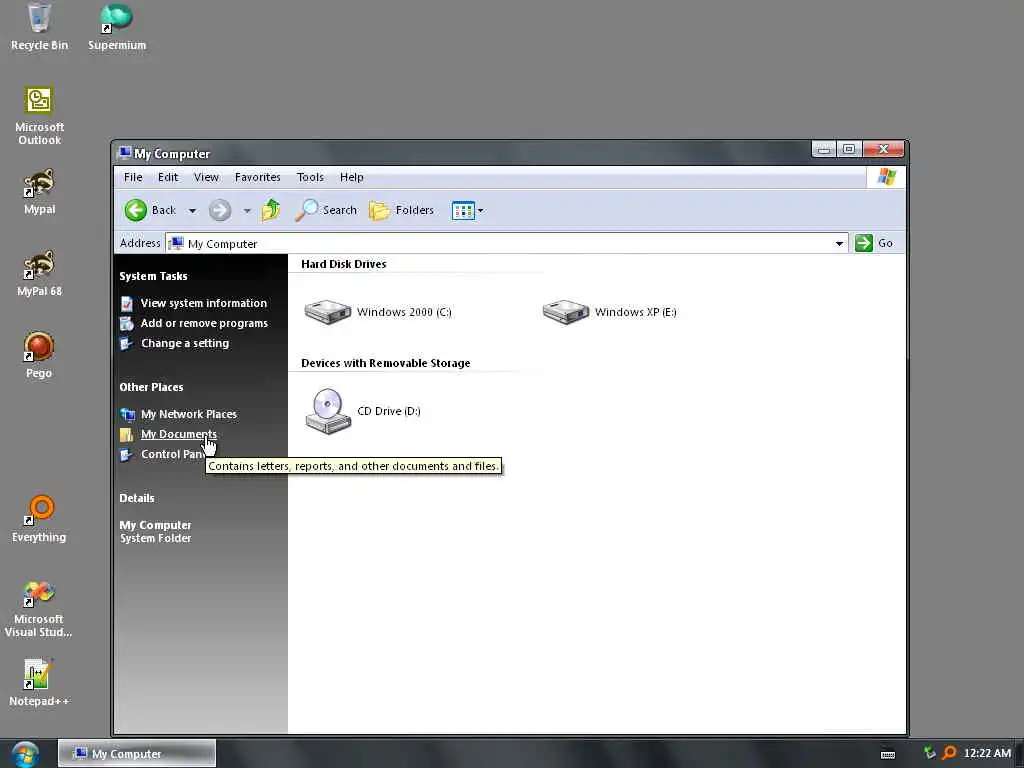1024x768 pixels.
Task: Click the Add or remove programs link
Action: click(204, 323)
